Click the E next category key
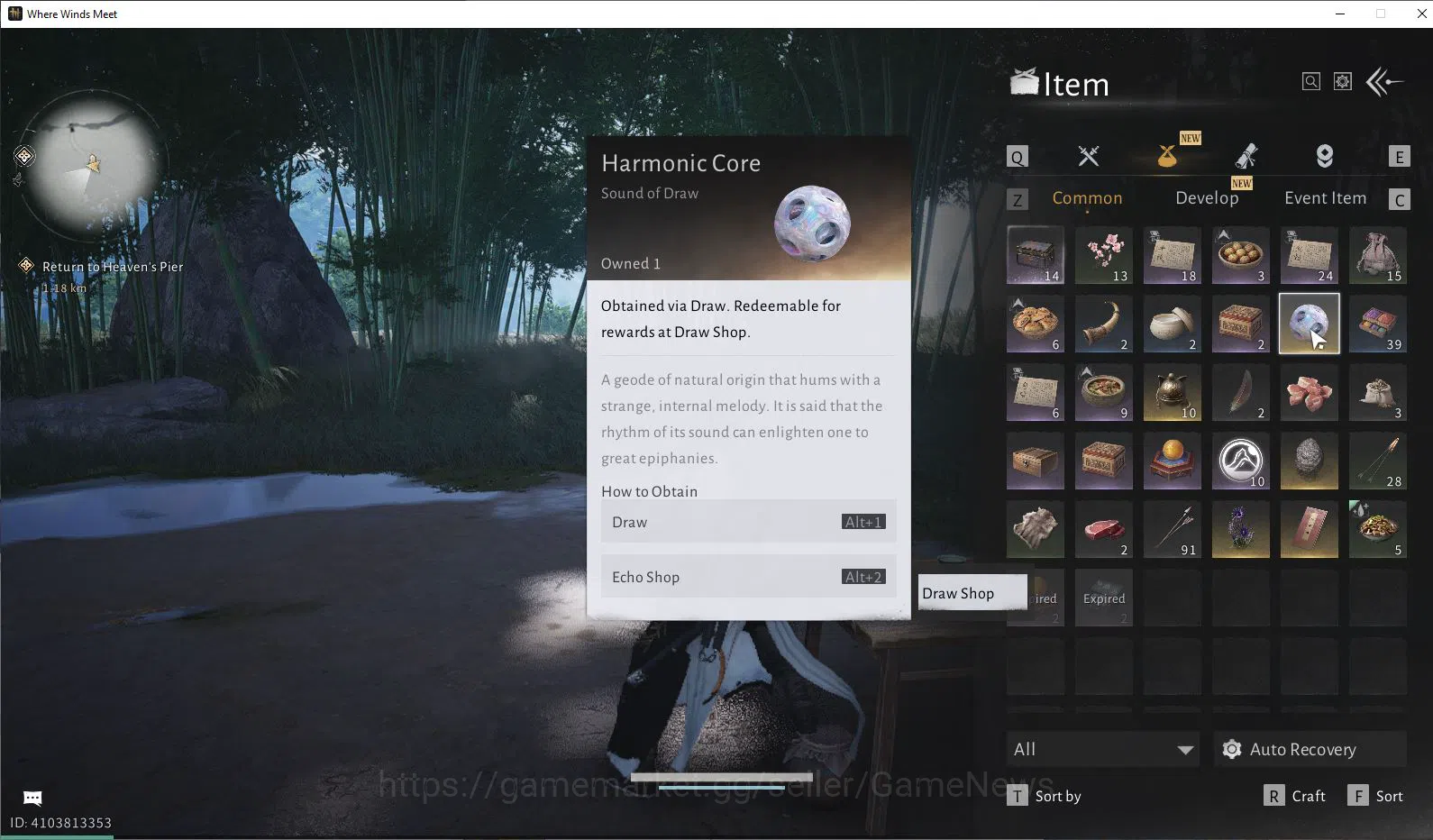The height and width of the screenshot is (840, 1433). click(x=1399, y=157)
